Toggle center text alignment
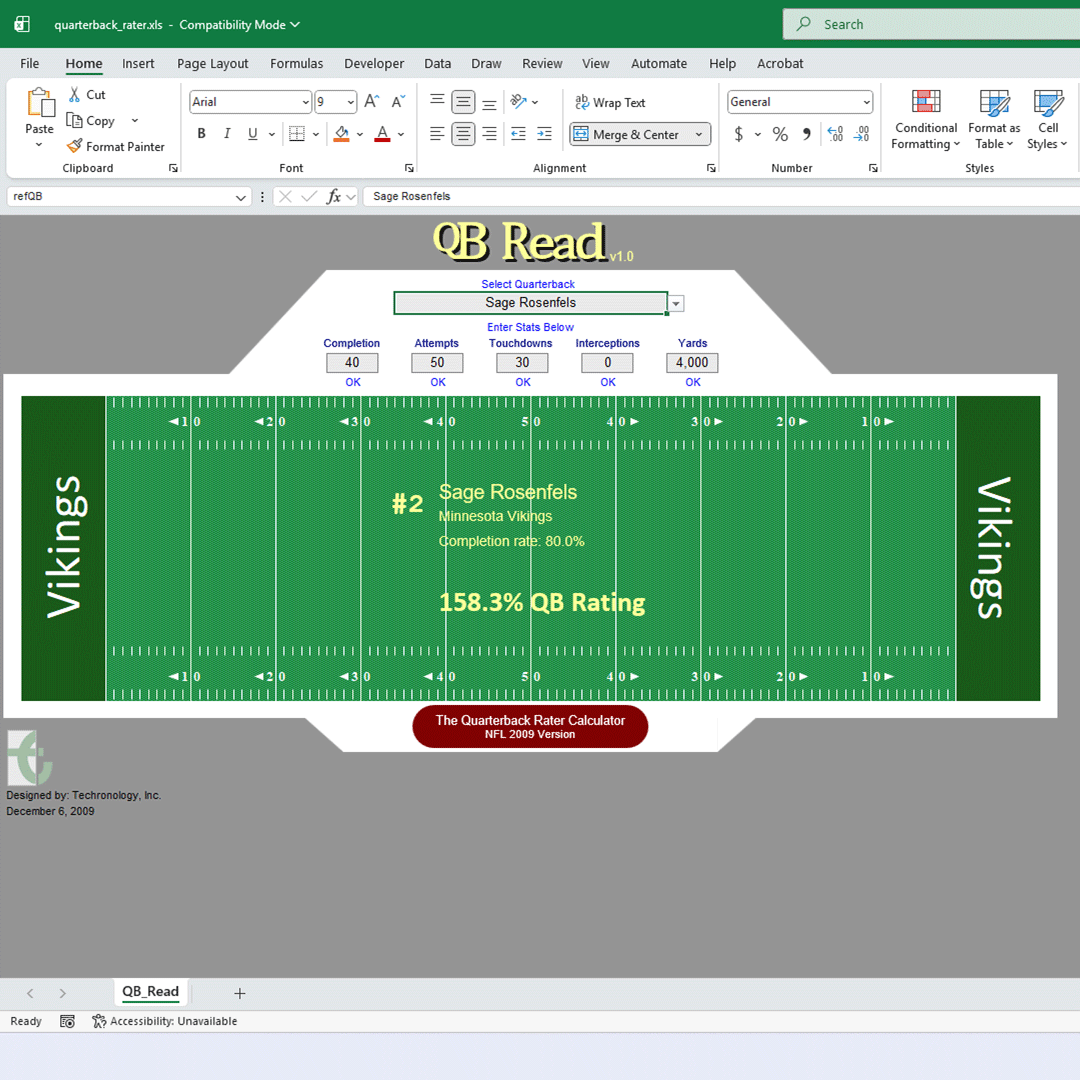1080x1080 pixels. coord(462,133)
